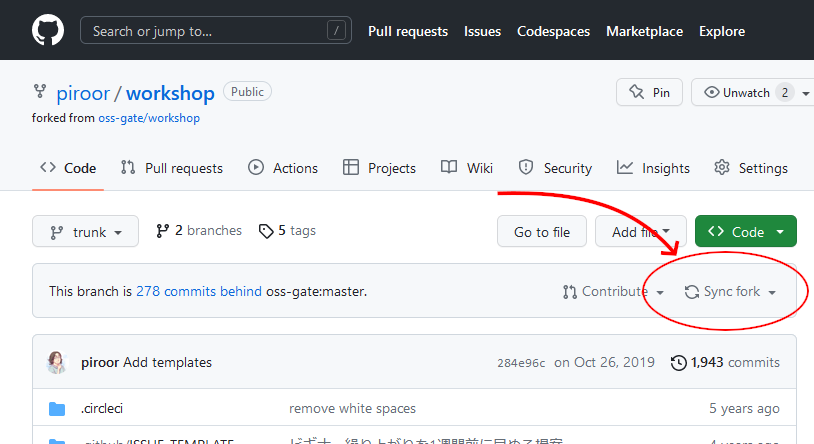Viewport: 814px width, 444px height.
Task: Switch to the Insights tab
Action: pos(653,168)
